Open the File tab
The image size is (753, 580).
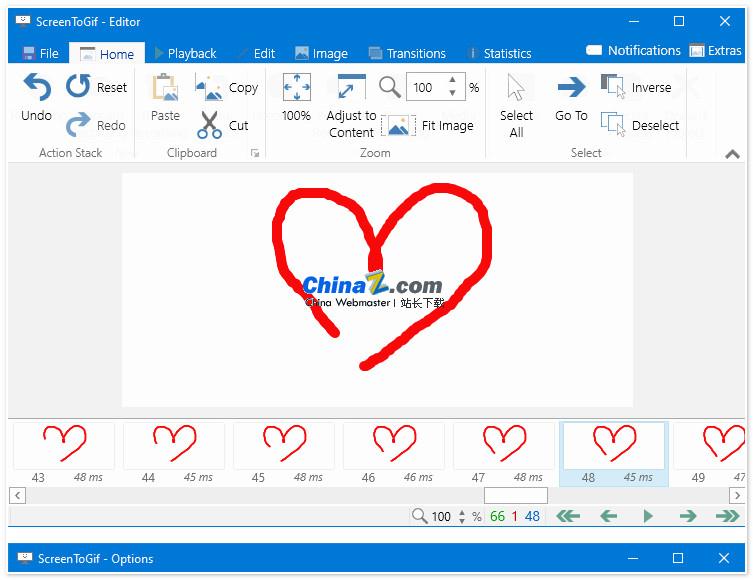[x=41, y=53]
